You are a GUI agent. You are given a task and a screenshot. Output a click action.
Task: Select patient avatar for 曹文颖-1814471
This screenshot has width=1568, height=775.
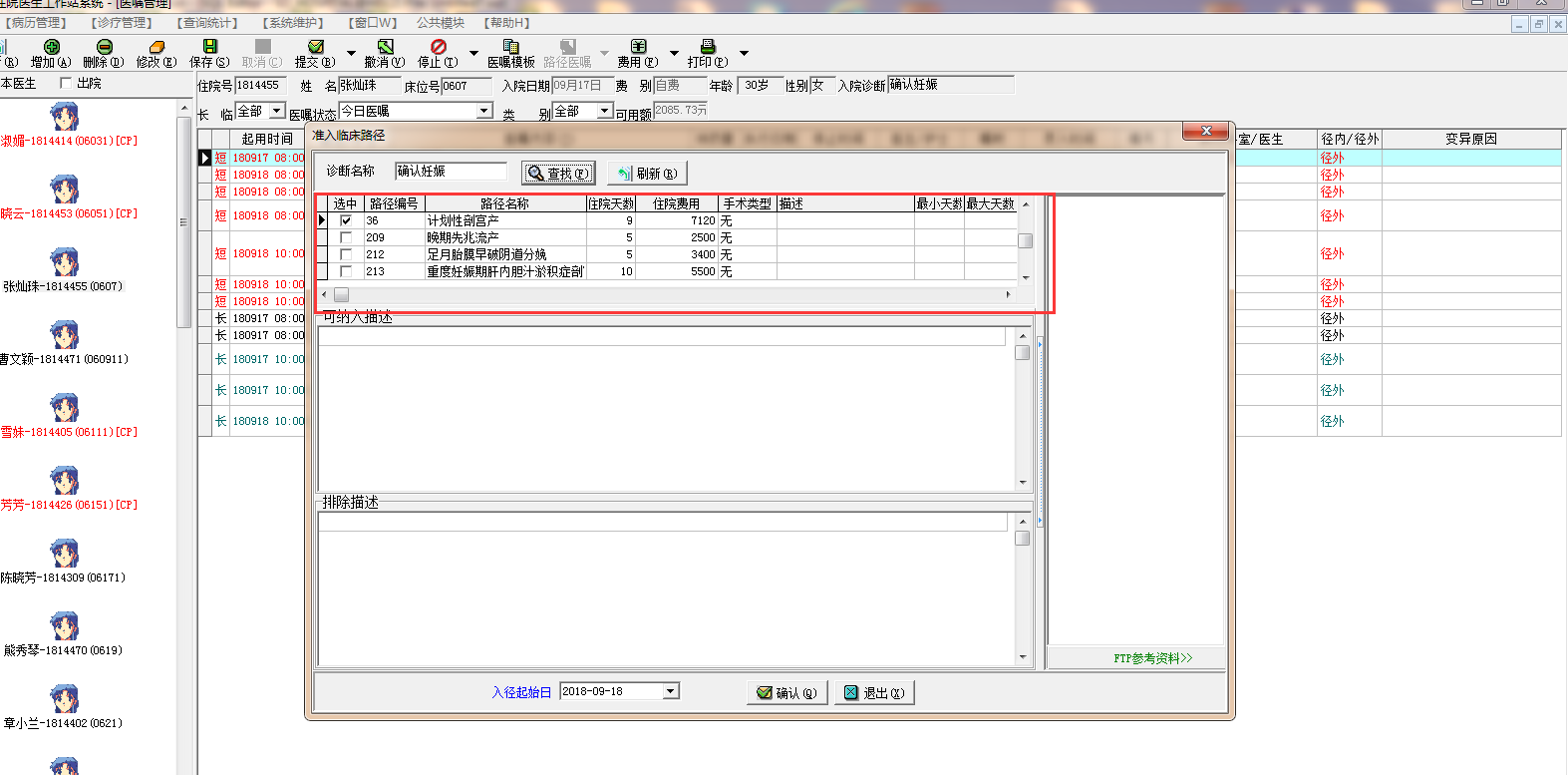pos(64,335)
